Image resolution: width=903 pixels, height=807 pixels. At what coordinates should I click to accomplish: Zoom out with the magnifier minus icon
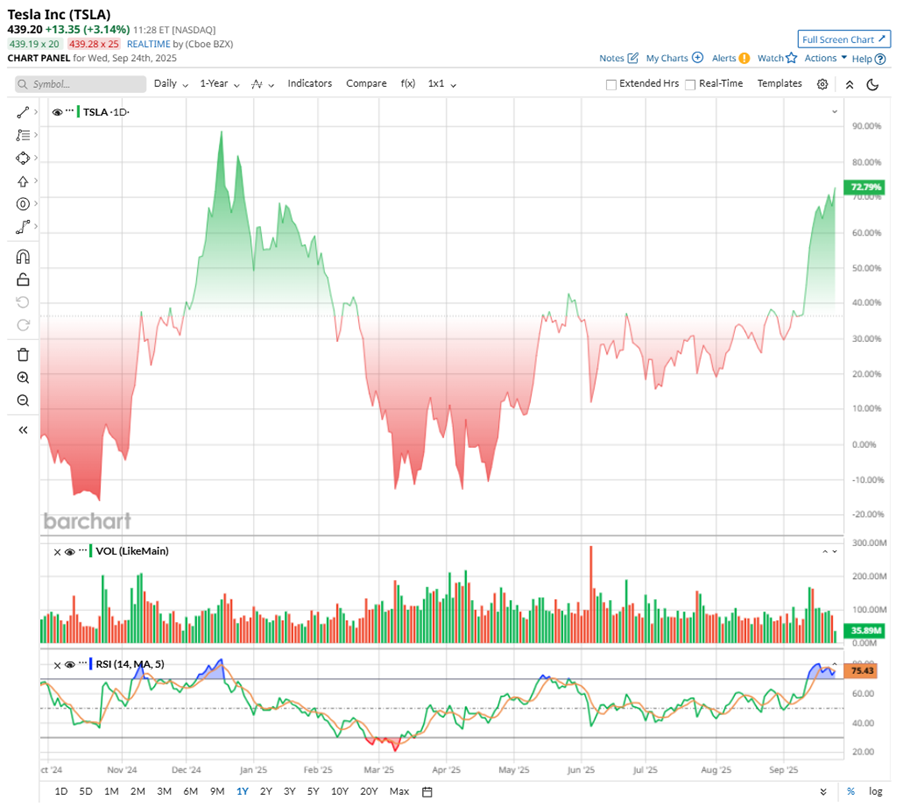22,400
